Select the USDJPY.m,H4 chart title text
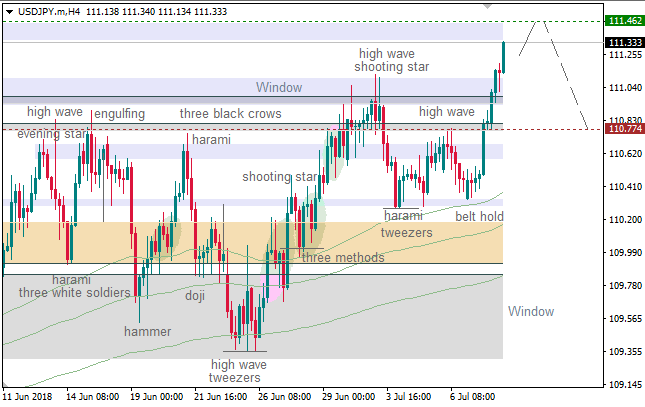Screen dimensions: 645x407 [x=49, y=9]
